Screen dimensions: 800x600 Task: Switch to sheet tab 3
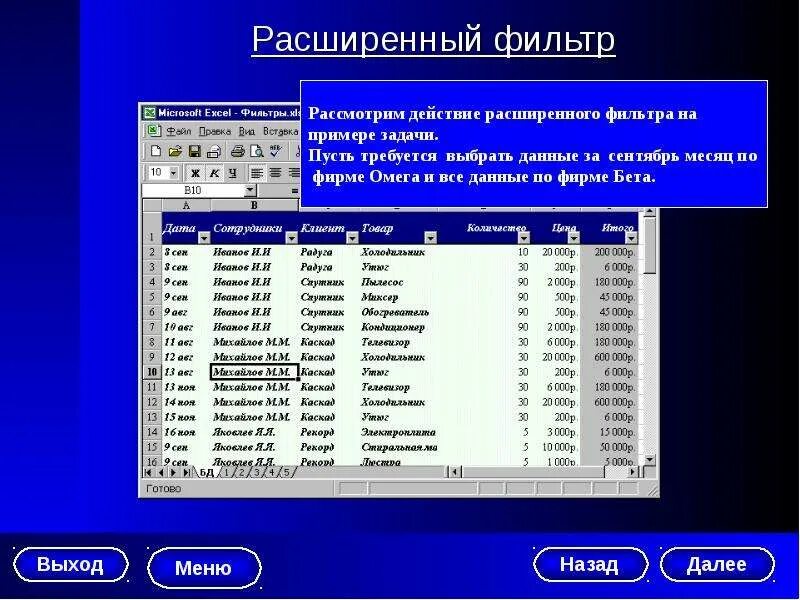[257, 472]
